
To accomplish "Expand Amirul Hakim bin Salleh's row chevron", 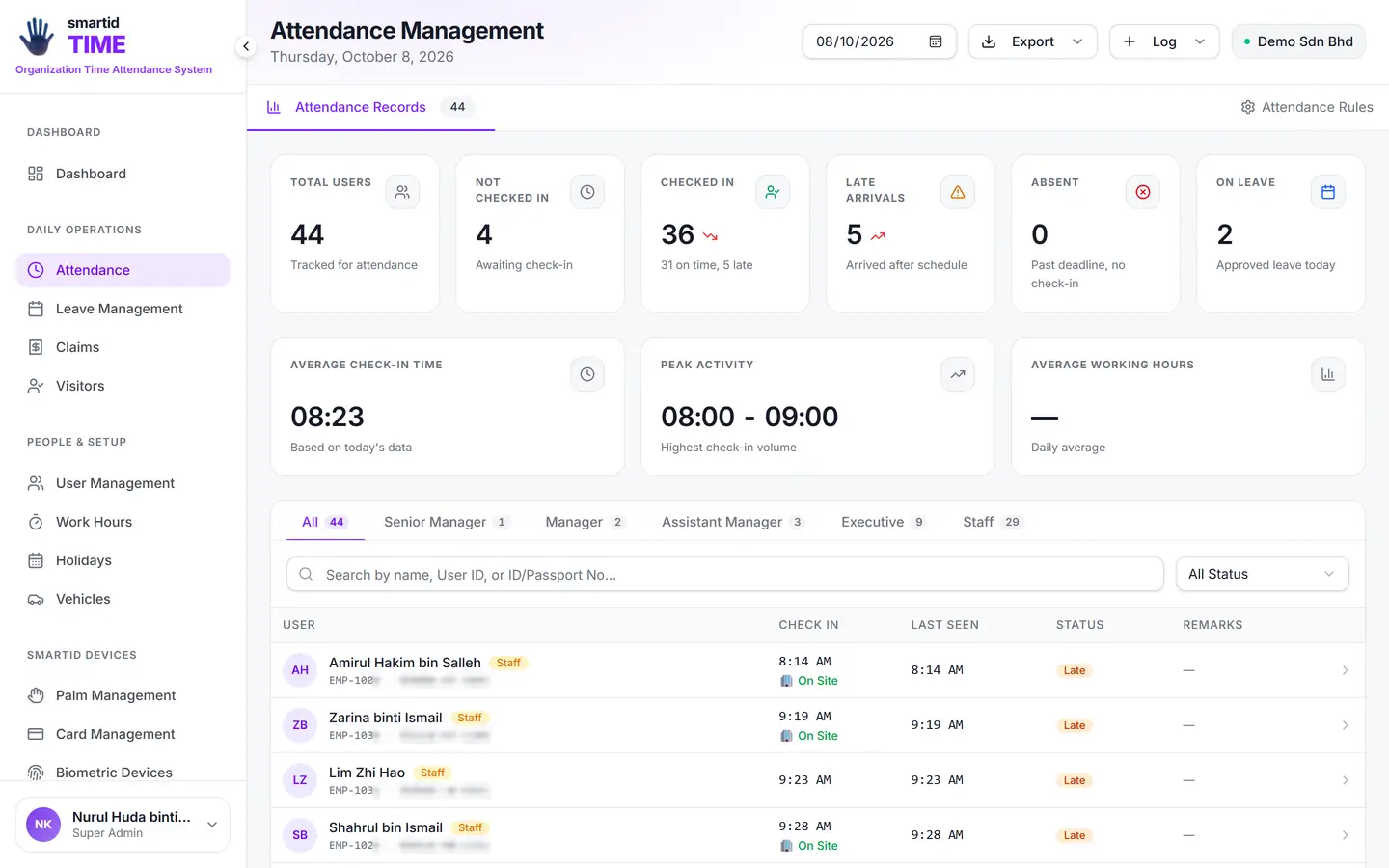I will click(x=1345, y=670).
